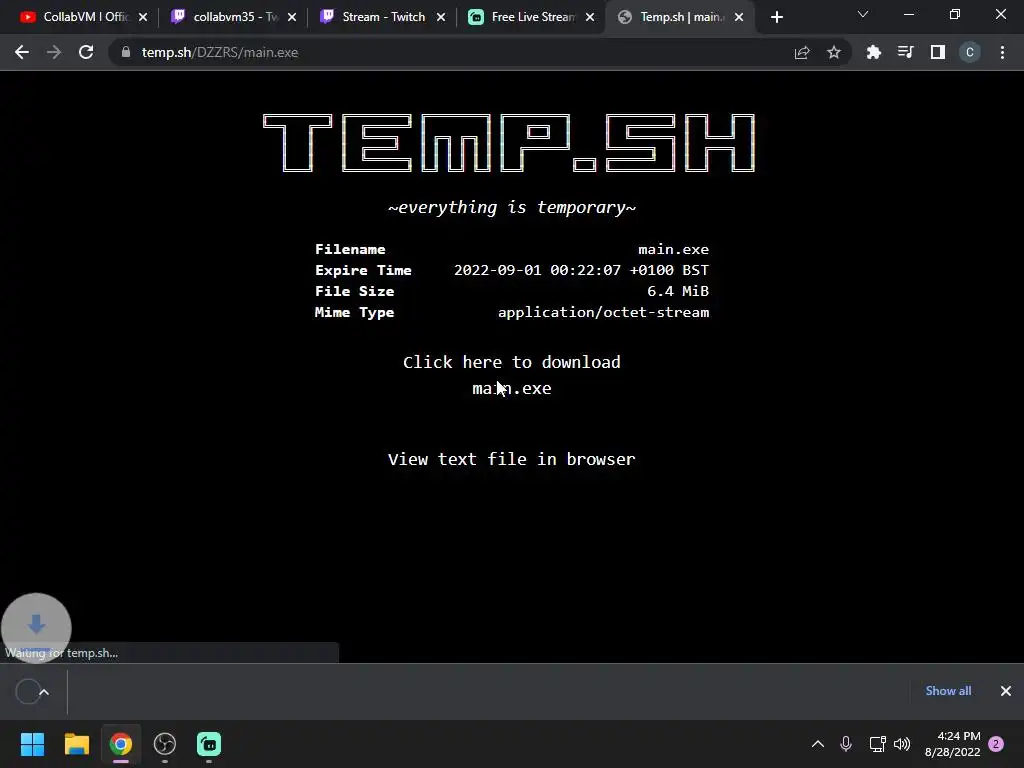This screenshot has width=1024, height=768.
Task: Click the address bar URL
Action: 219,52
